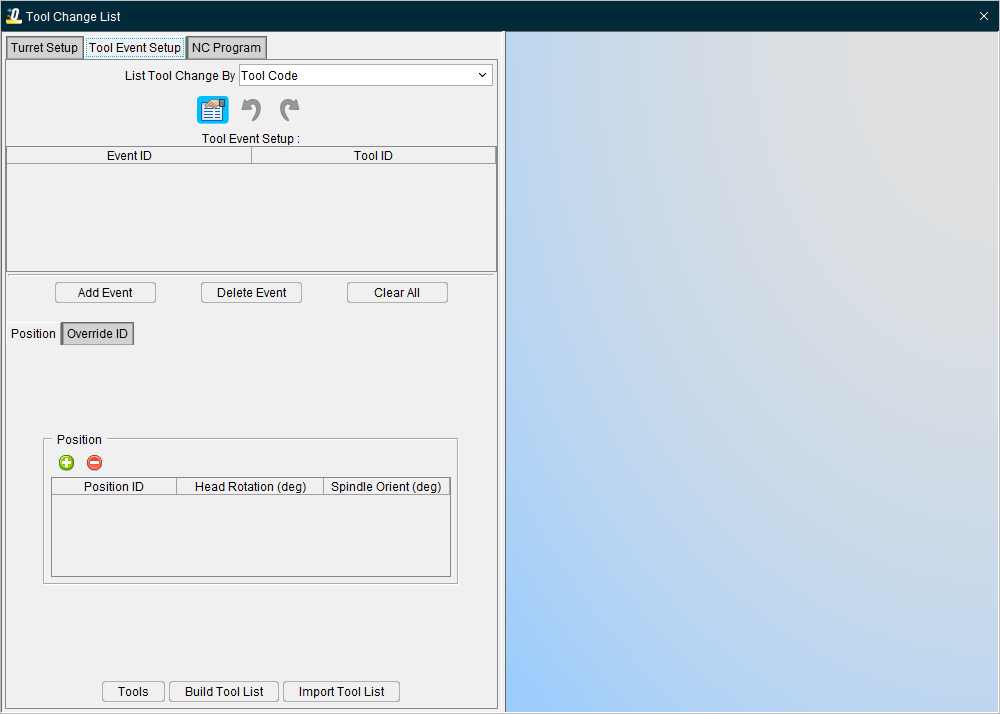Click the Add Event button
Image resolution: width=1000 pixels, height=714 pixels.
pyautogui.click(x=105, y=293)
